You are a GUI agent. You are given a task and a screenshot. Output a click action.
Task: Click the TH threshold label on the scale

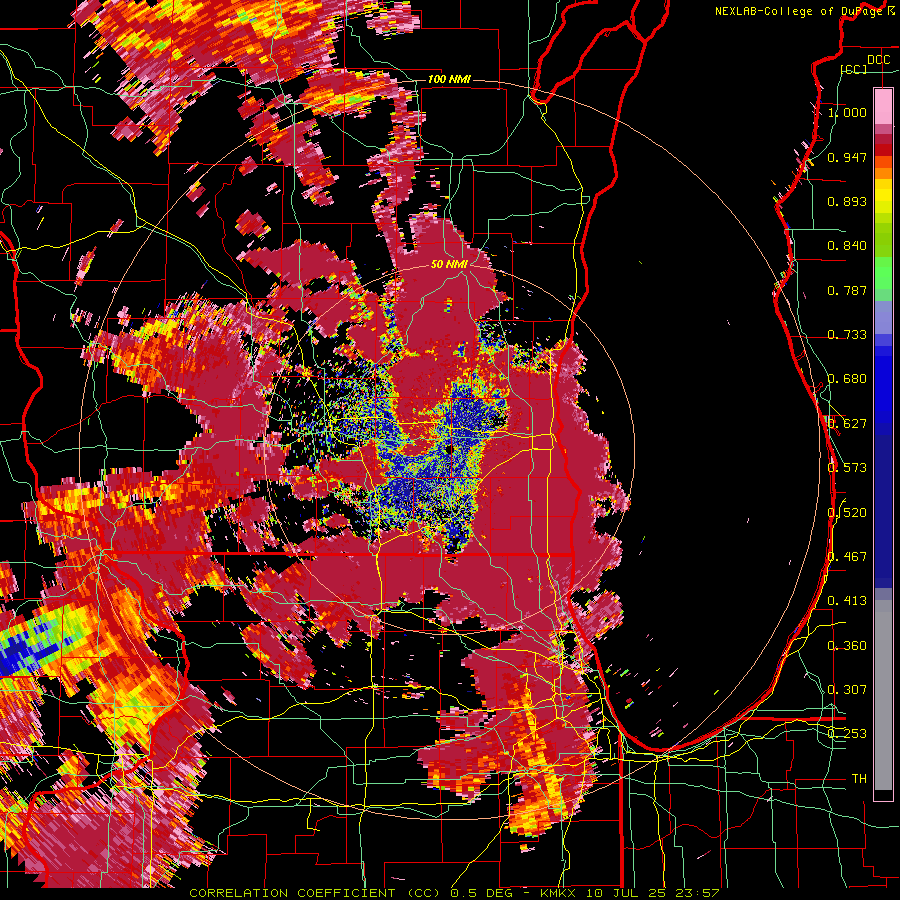[859, 779]
